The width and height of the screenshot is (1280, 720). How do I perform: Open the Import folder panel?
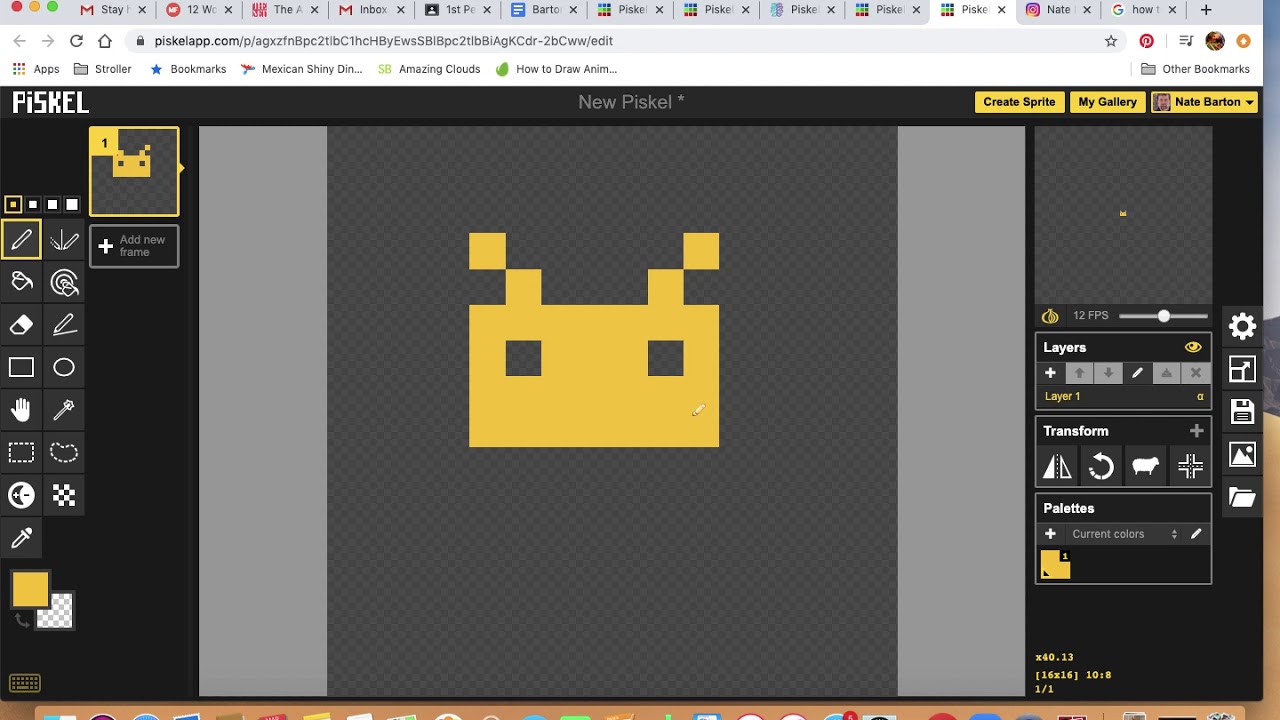point(1242,498)
